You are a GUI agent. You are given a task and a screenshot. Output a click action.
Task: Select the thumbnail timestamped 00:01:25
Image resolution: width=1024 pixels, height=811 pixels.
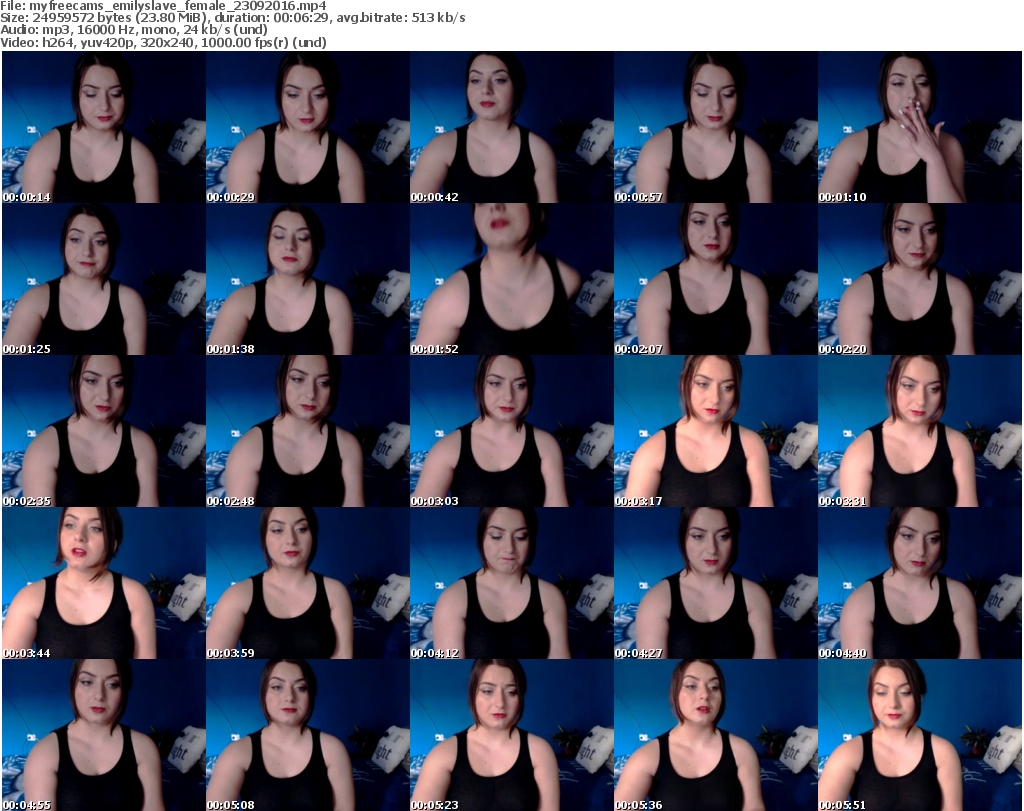103,279
